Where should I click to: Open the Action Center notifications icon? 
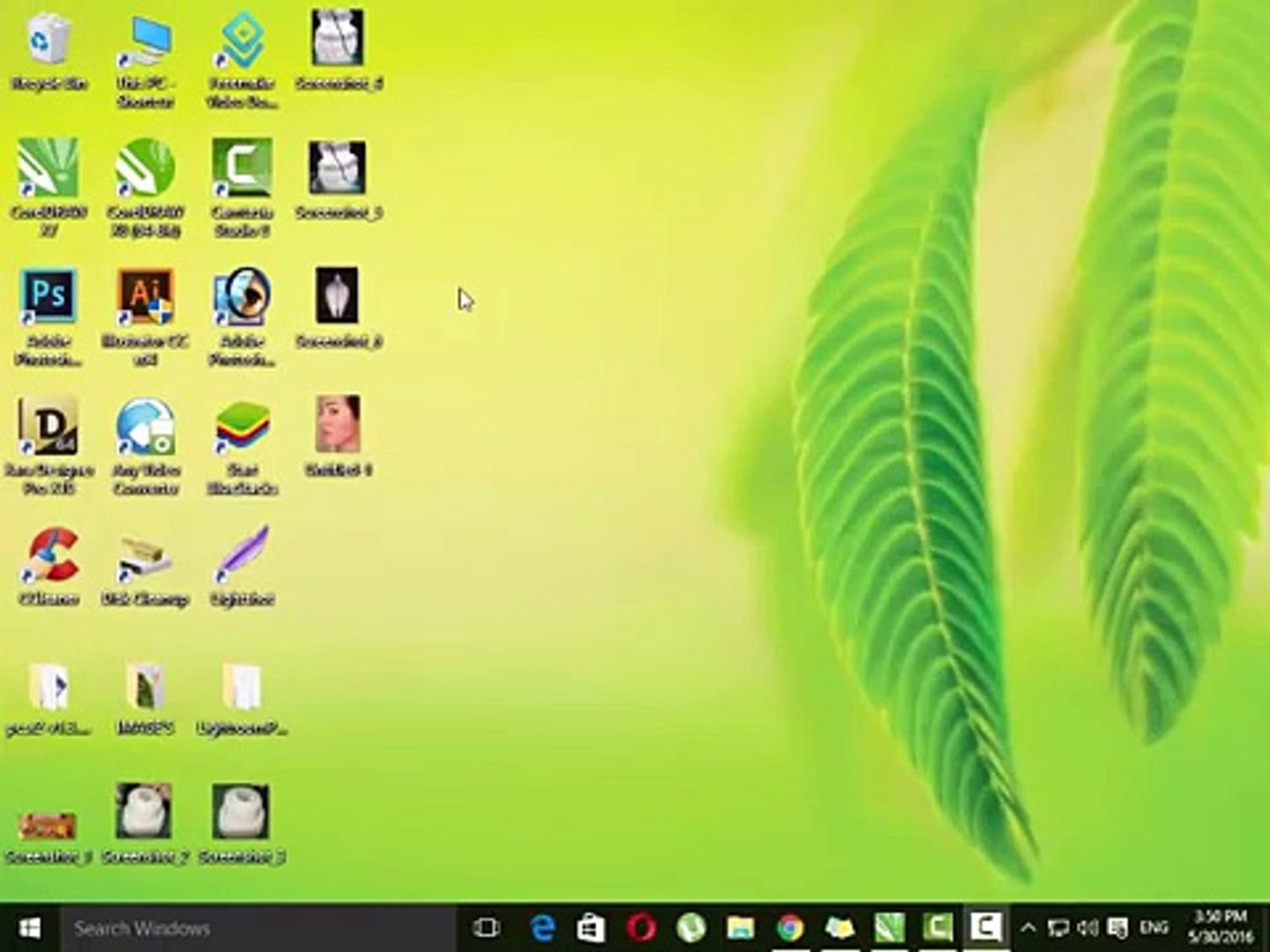(x=1117, y=928)
